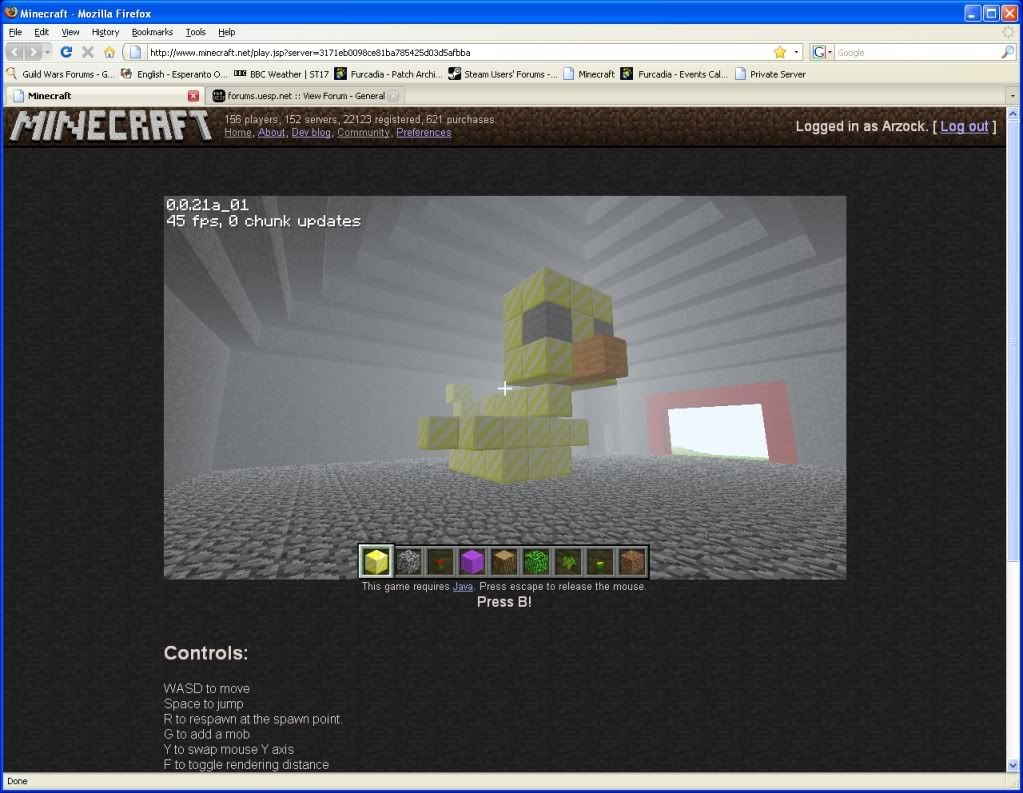1023x793 pixels.
Task: Click the "Controls:" heading
Action: [x=206, y=653]
